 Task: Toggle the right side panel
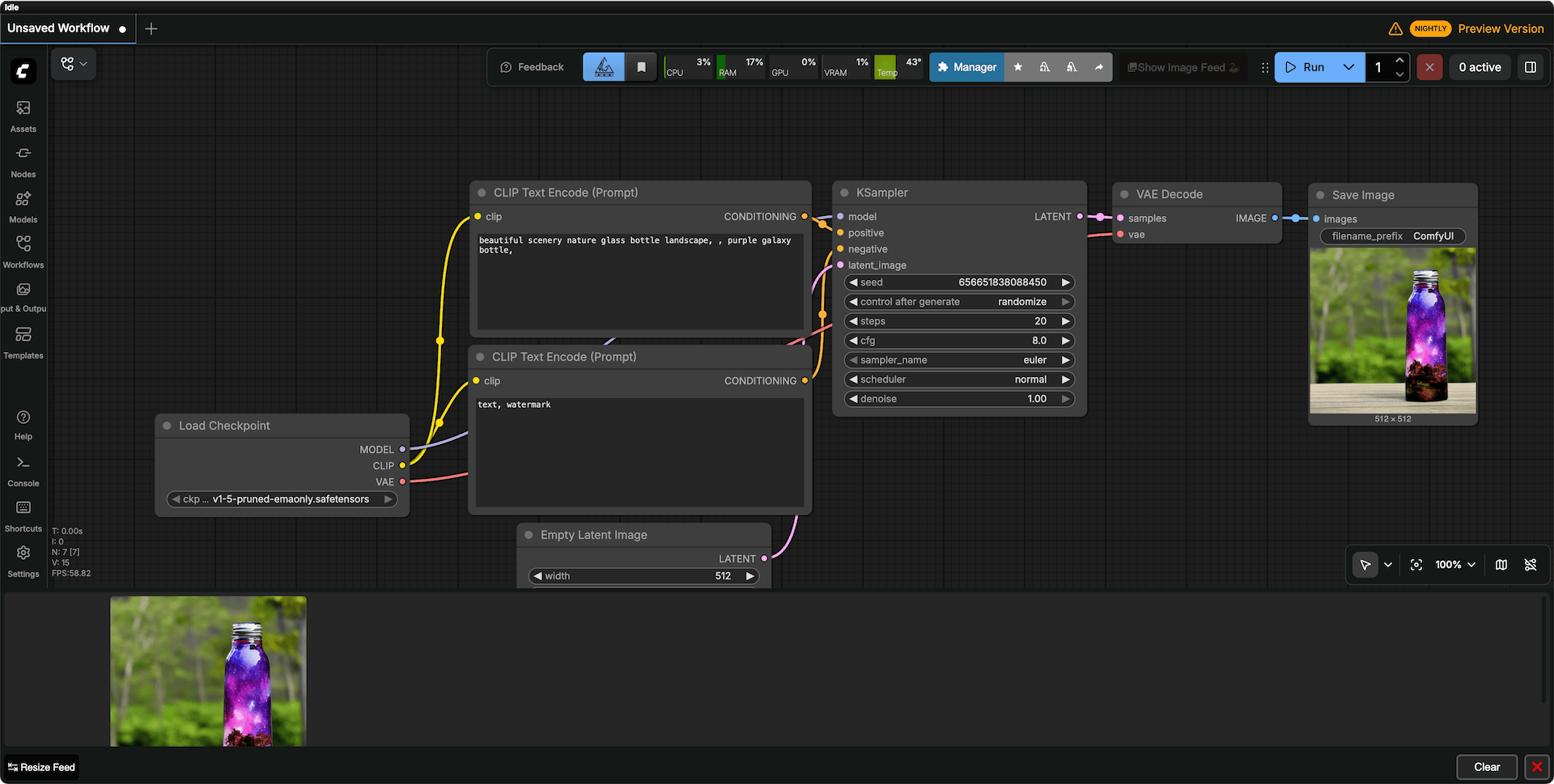pyautogui.click(x=1531, y=67)
